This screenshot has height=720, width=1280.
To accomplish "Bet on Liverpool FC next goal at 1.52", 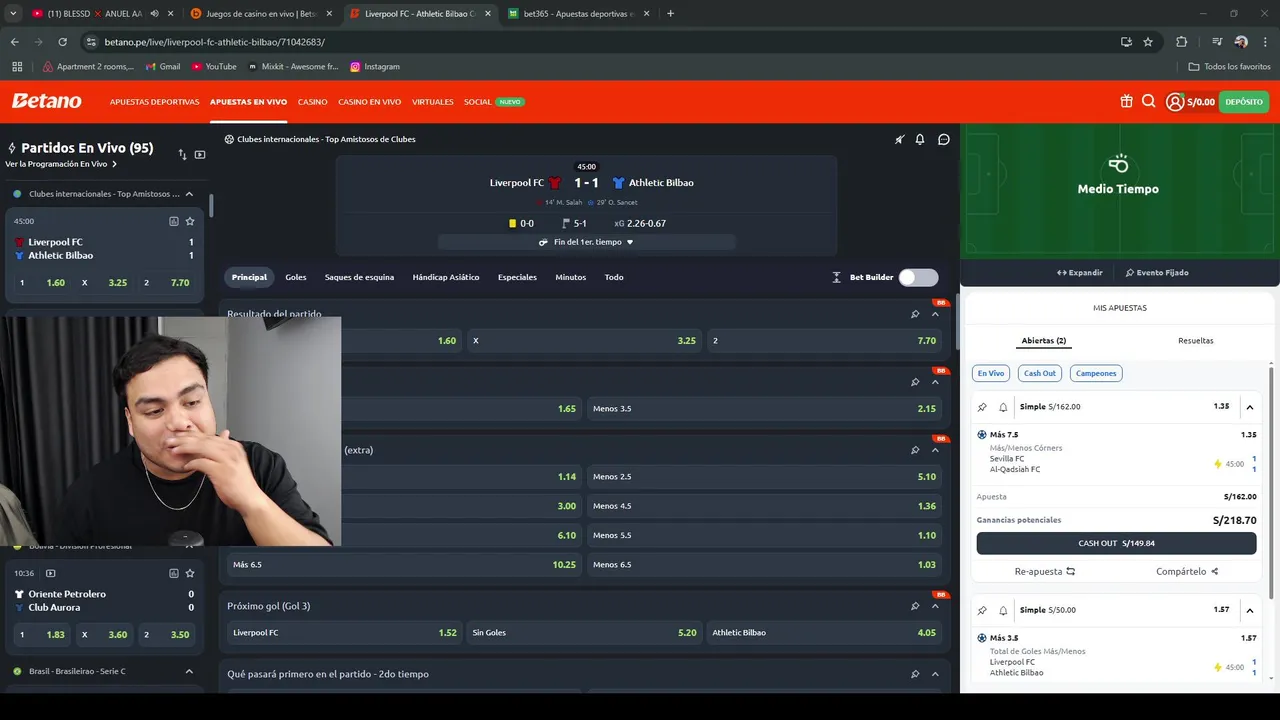I will click(x=344, y=633).
